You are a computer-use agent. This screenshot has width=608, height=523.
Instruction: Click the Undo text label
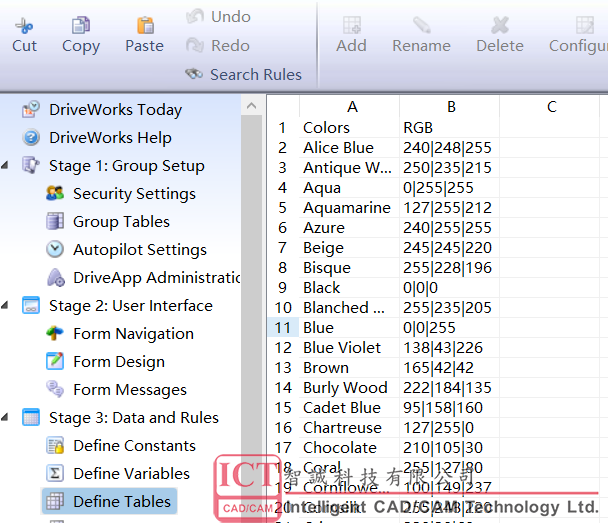(231, 17)
